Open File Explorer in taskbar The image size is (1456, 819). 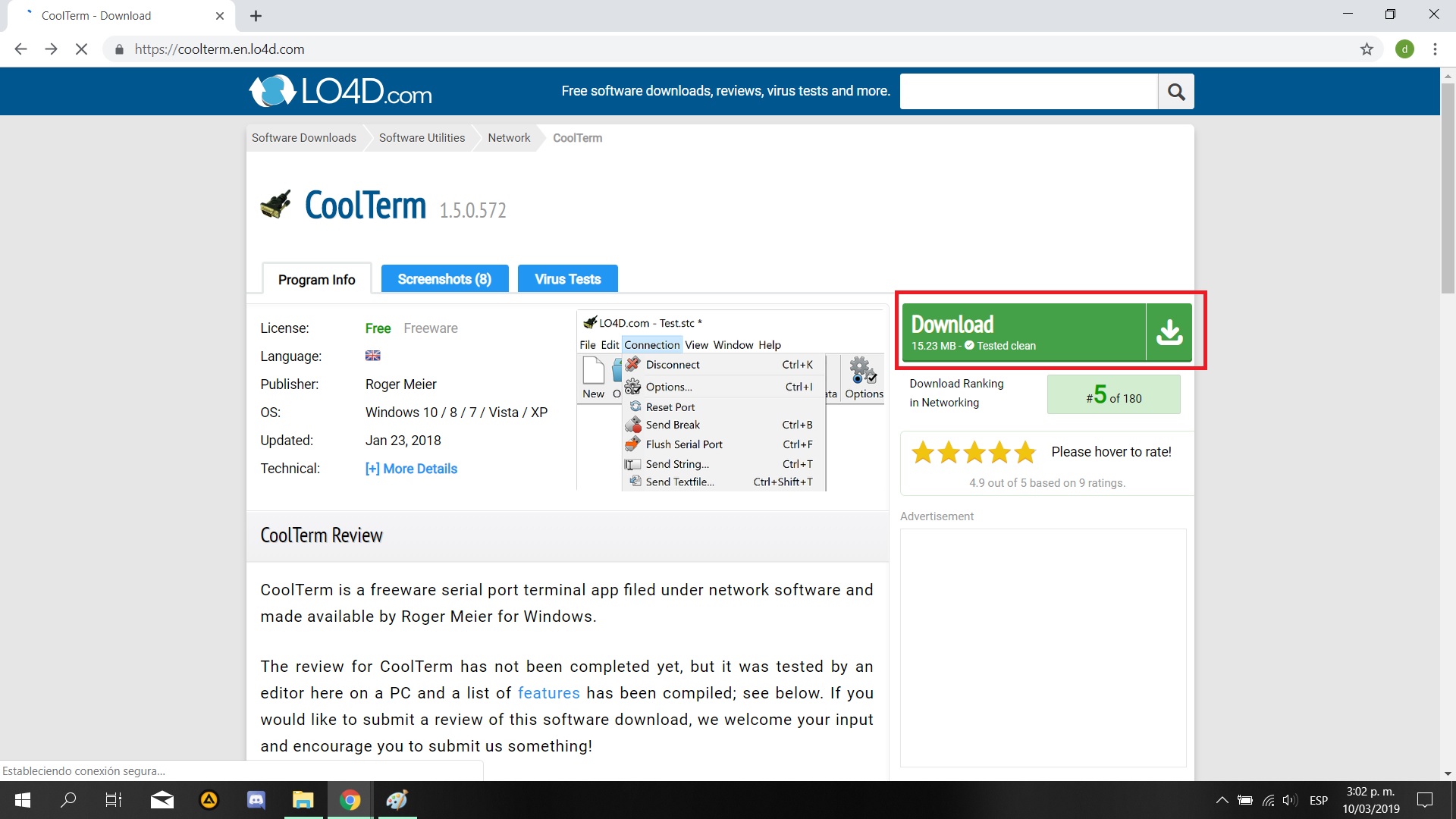pyautogui.click(x=303, y=800)
